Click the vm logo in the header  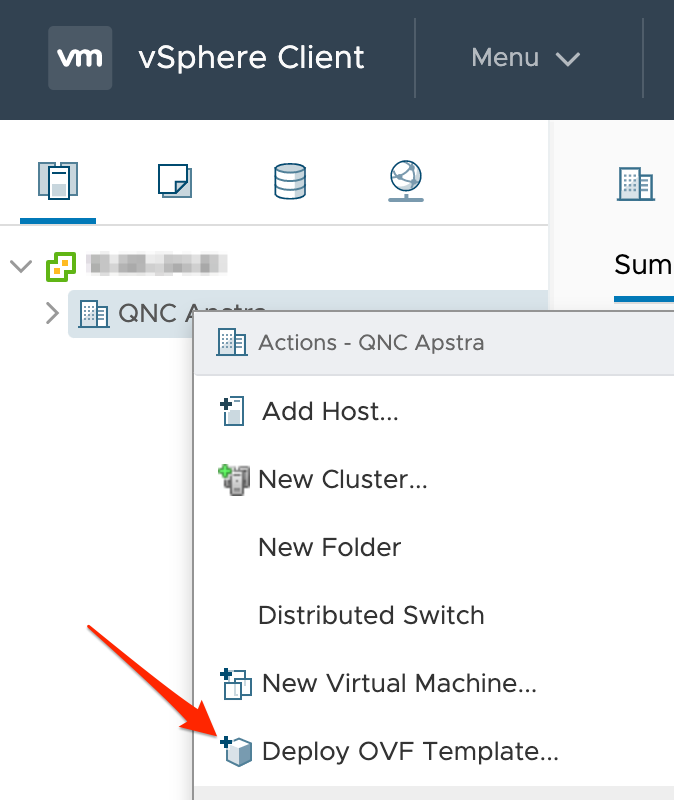coord(80,58)
